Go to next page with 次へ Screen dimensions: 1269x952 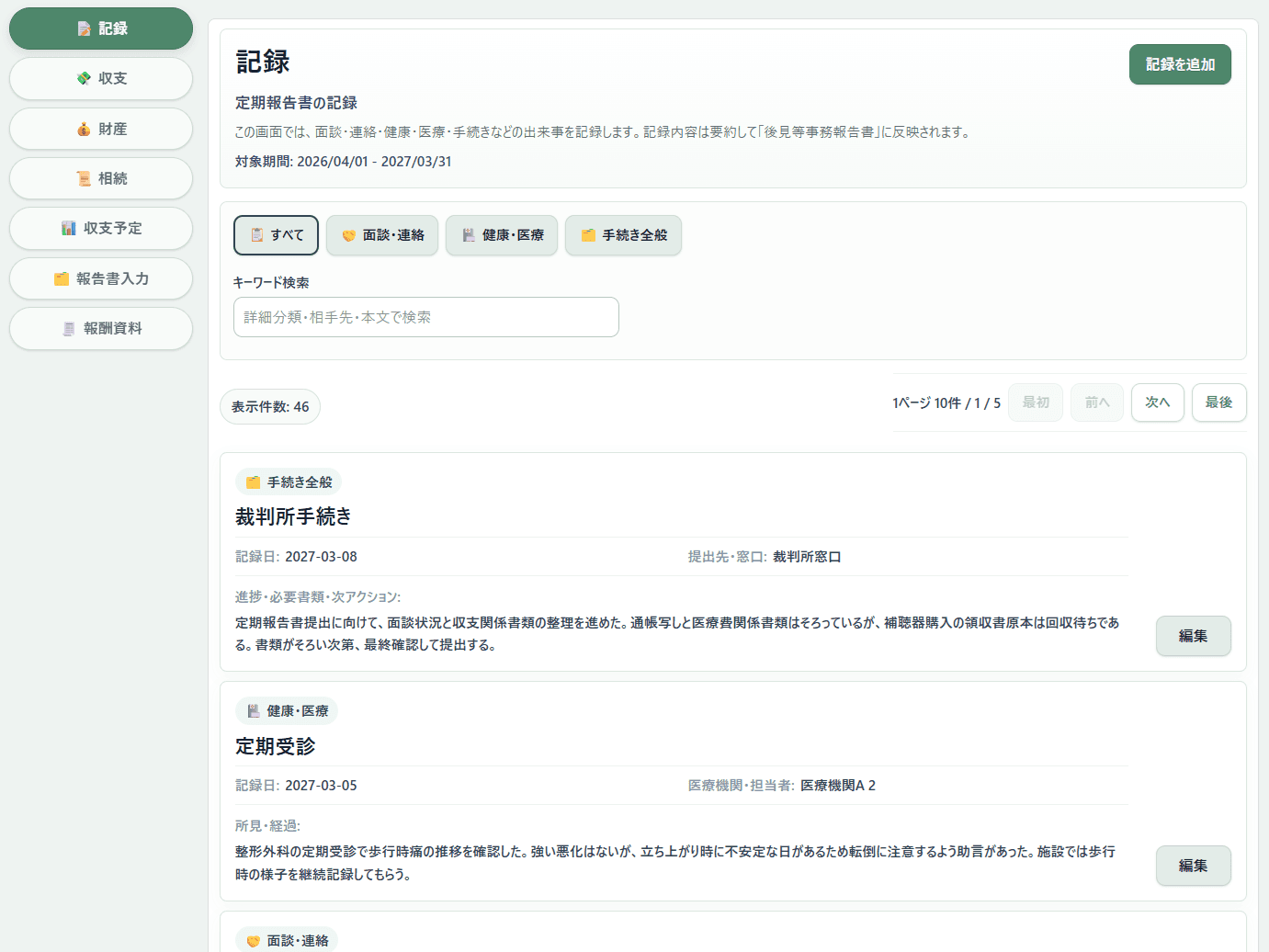[x=1158, y=402]
